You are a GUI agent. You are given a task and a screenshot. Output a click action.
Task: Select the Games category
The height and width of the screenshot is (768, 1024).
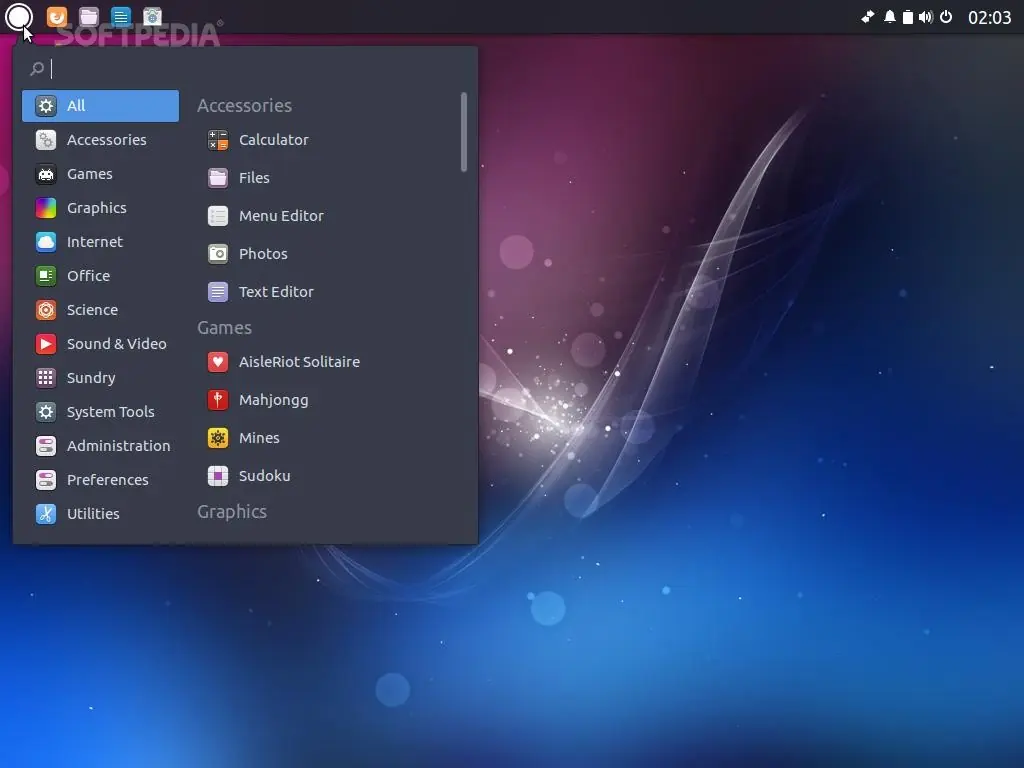pos(90,174)
